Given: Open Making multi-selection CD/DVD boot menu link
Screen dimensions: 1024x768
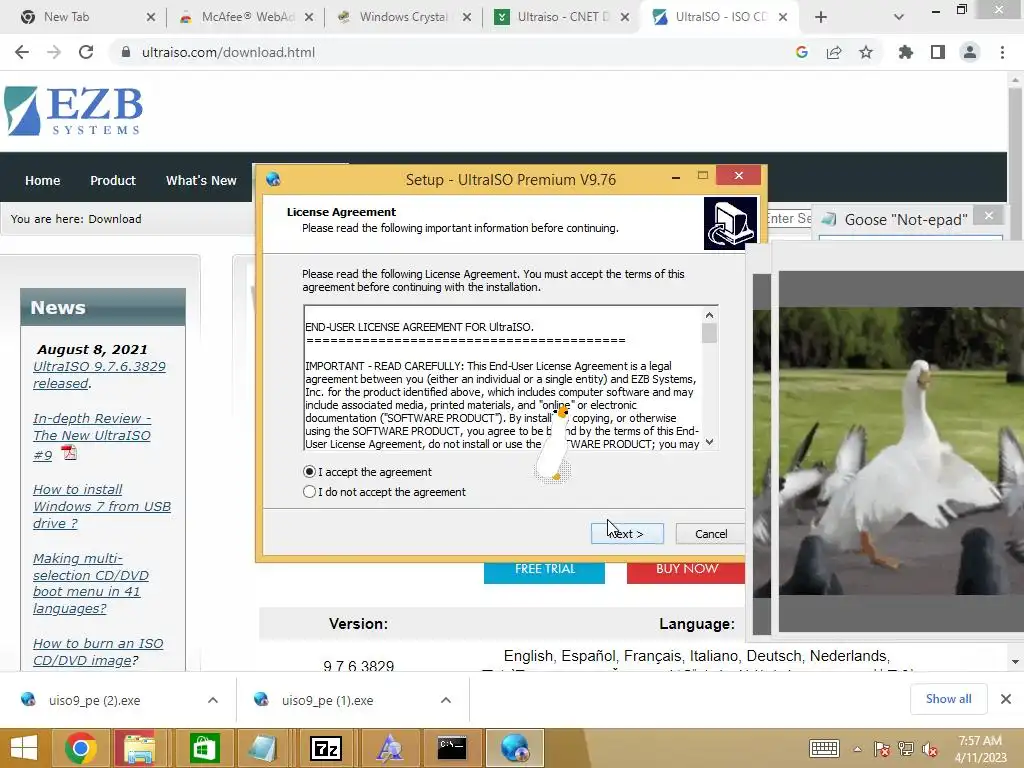Looking at the screenshot, I should (x=91, y=583).
